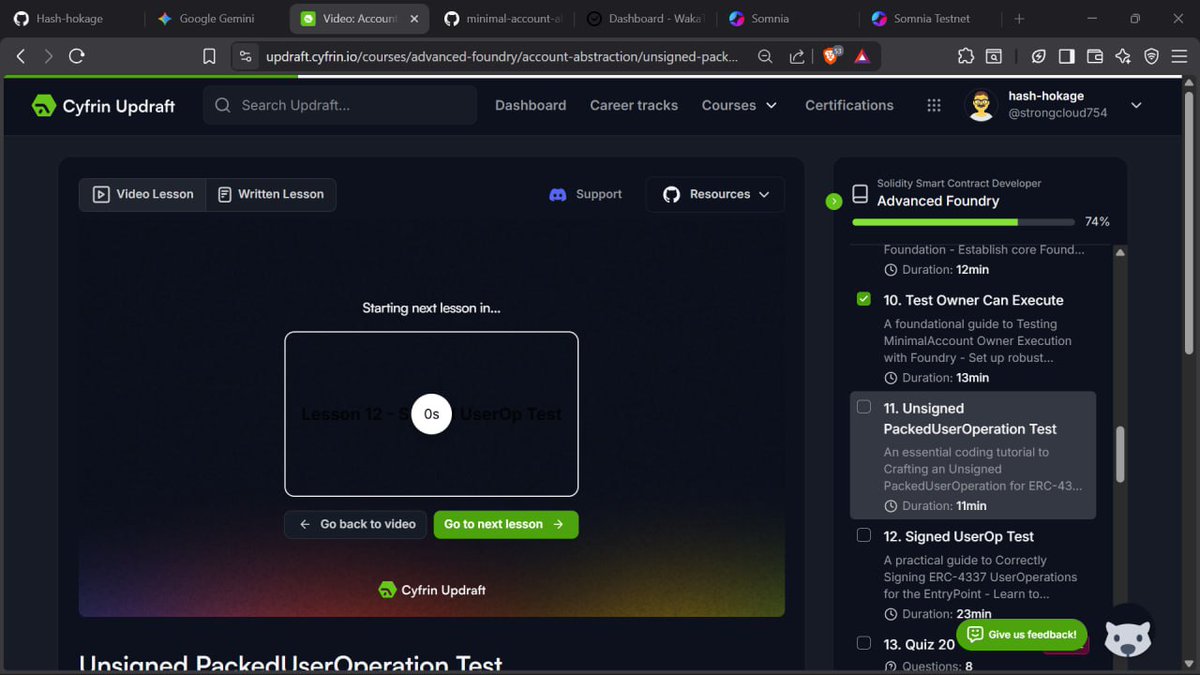Toggle the browser sidebar panel icon
Image resolution: width=1200 pixels, height=675 pixels.
[1067, 57]
